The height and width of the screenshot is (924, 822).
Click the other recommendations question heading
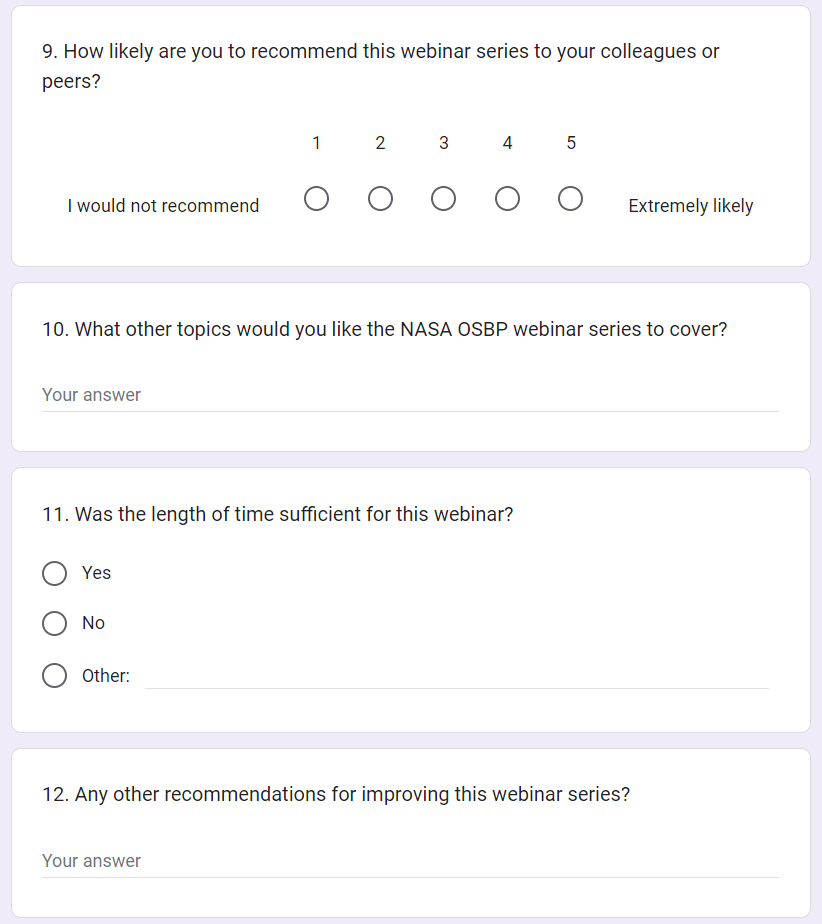pyautogui.click(x=336, y=795)
